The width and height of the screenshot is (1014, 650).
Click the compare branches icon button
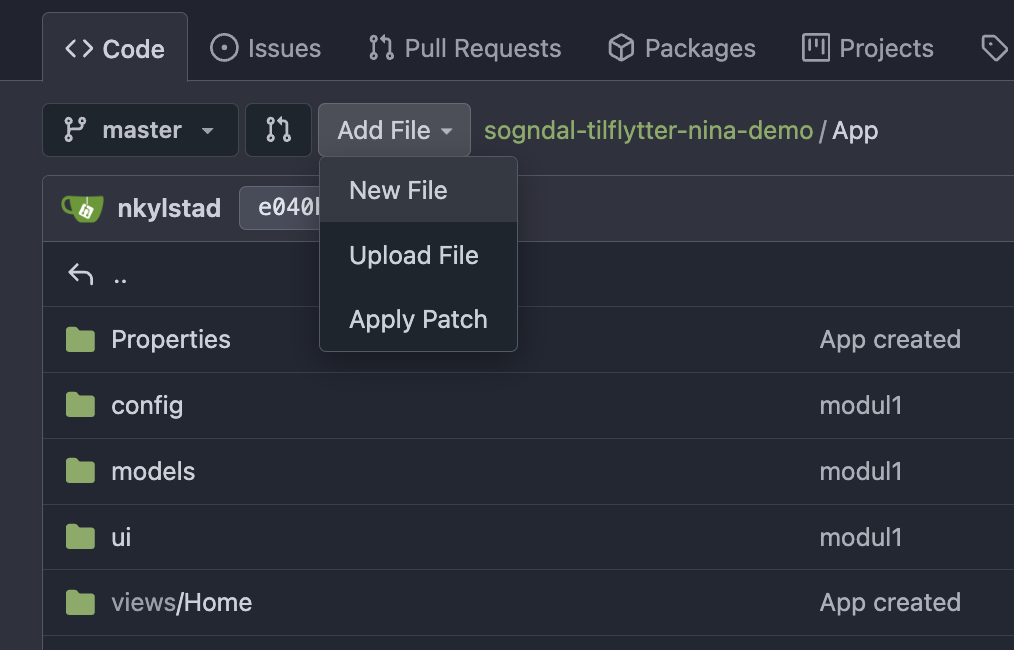[x=279, y=130]
